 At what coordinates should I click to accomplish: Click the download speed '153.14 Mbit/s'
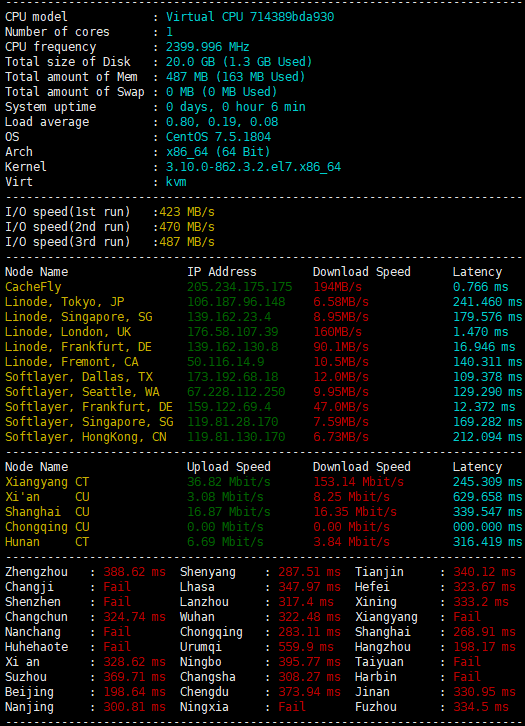(359, 482)
